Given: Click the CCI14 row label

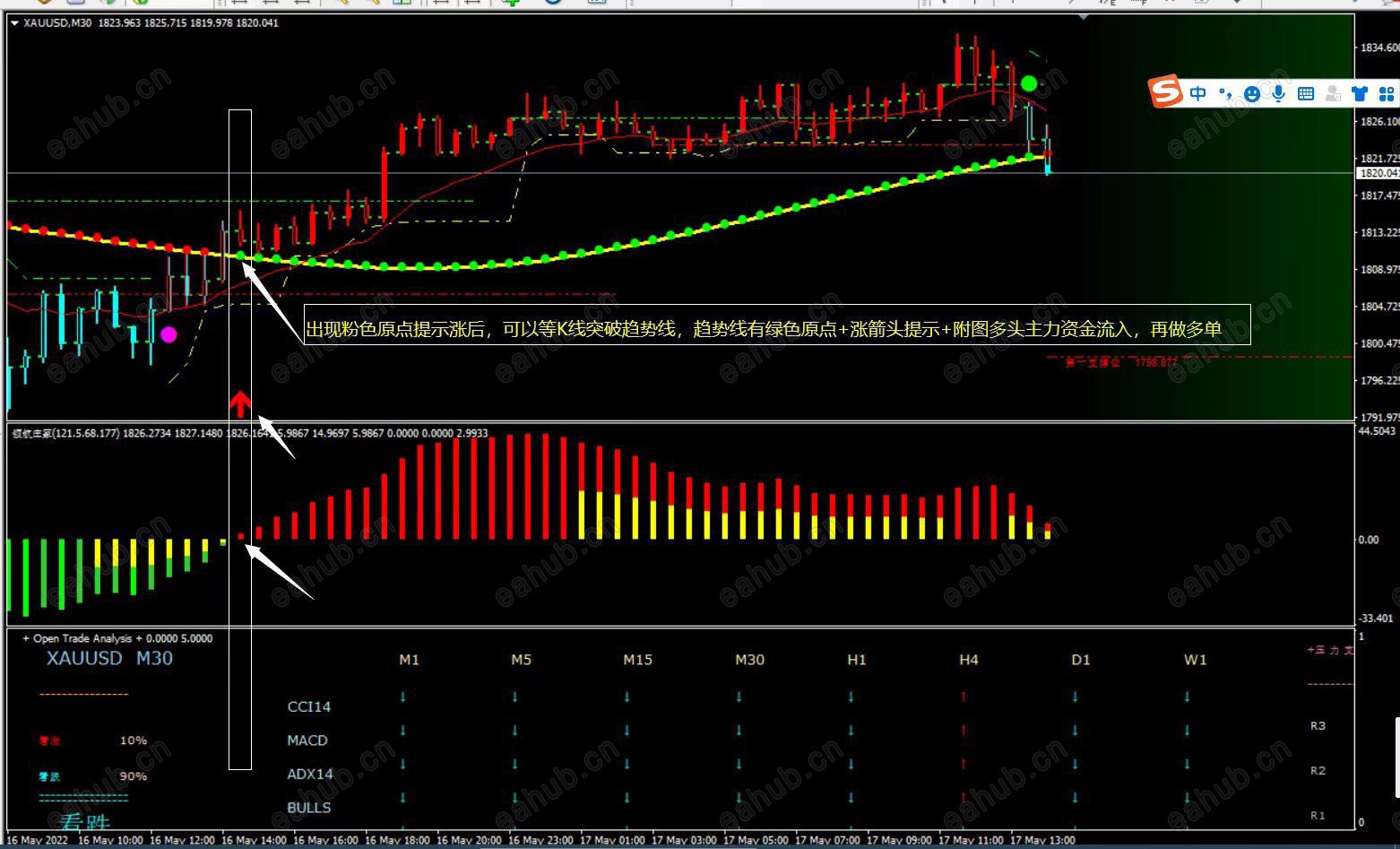Looking at the screenshot, I should (x=309, y=706).
